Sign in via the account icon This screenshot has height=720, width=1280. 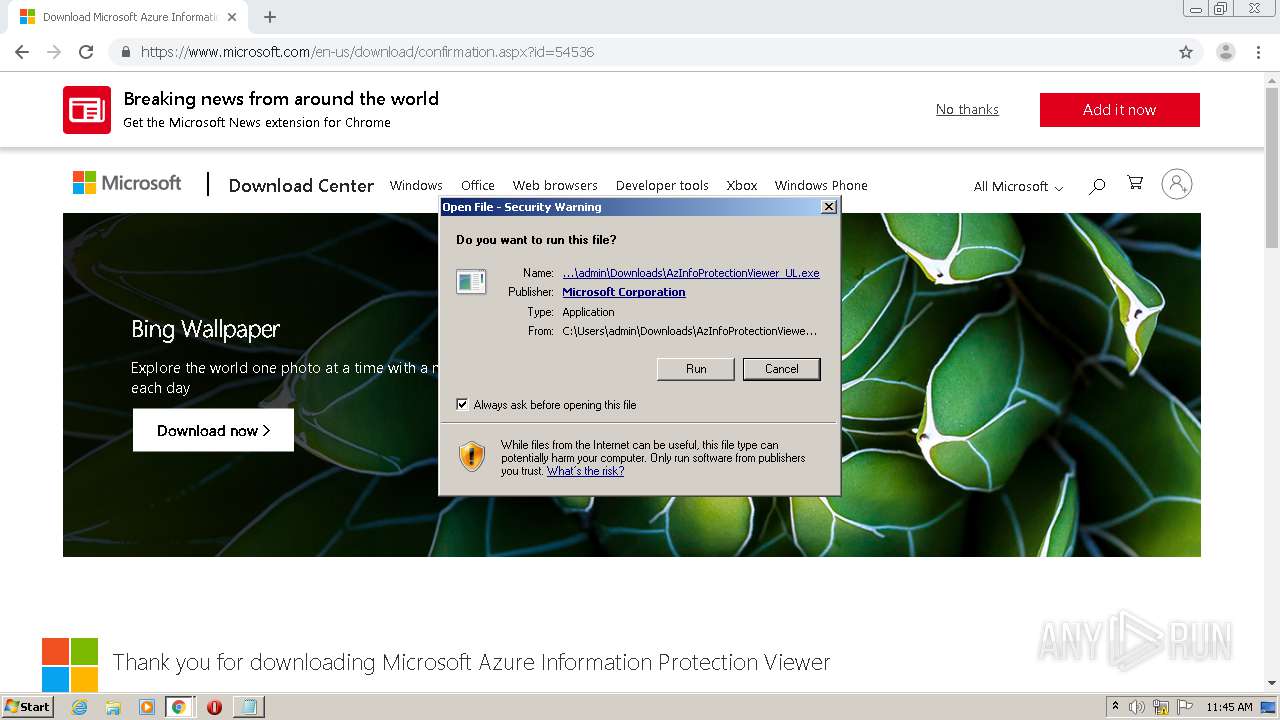point(1177,184)
